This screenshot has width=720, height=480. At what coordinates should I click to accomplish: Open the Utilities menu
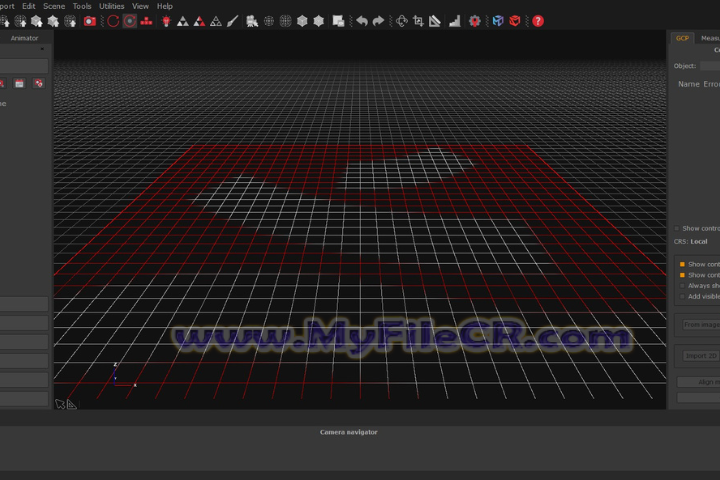[112, 6]
